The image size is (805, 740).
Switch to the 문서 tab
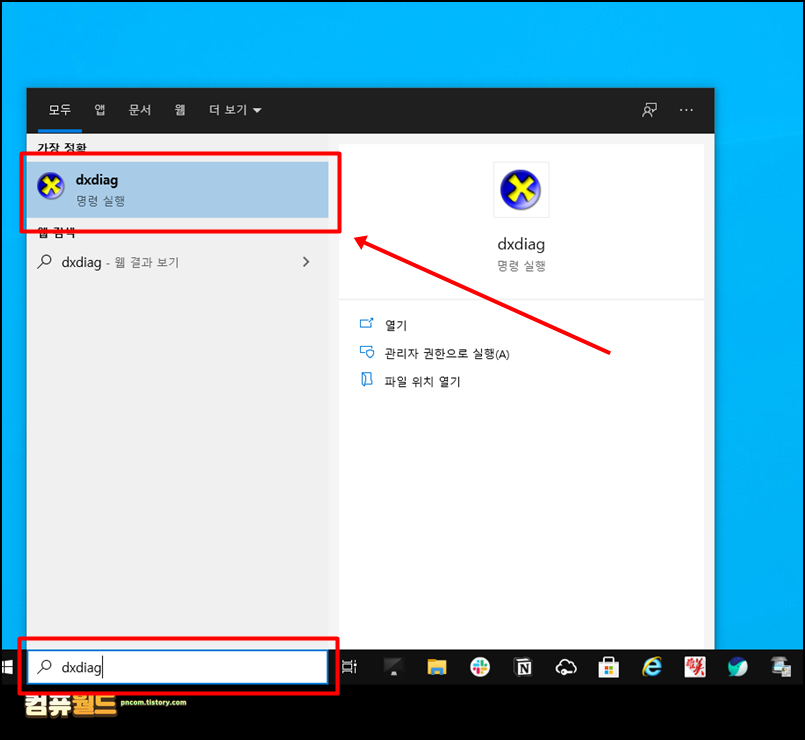coord(140,109)
